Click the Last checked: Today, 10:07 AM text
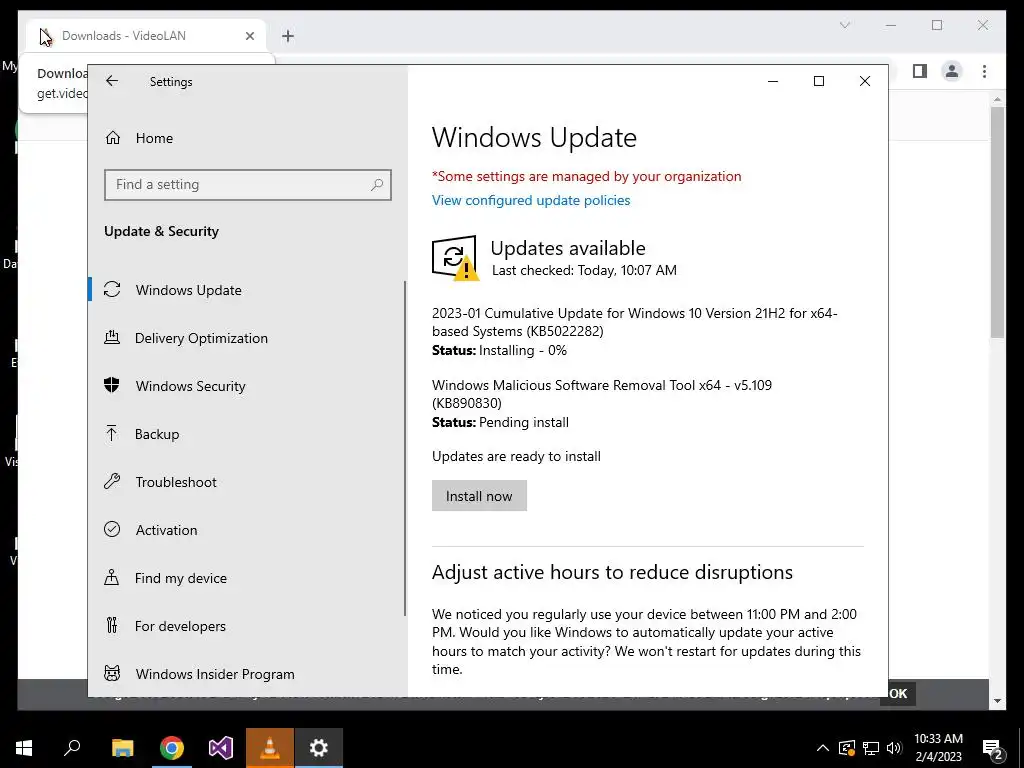 (x=584, y=270)
